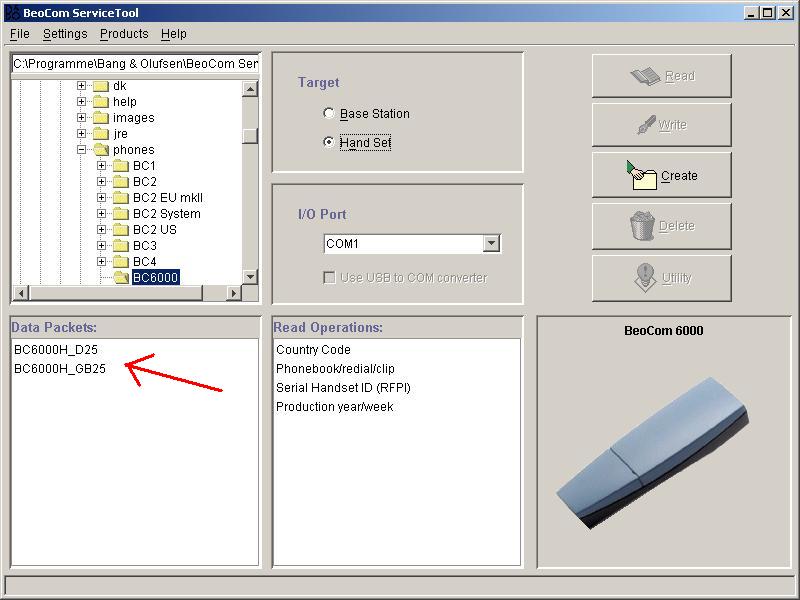800x600 pixels.
Task: Expand the BC2 US folder node
Action: coord(101,230)
